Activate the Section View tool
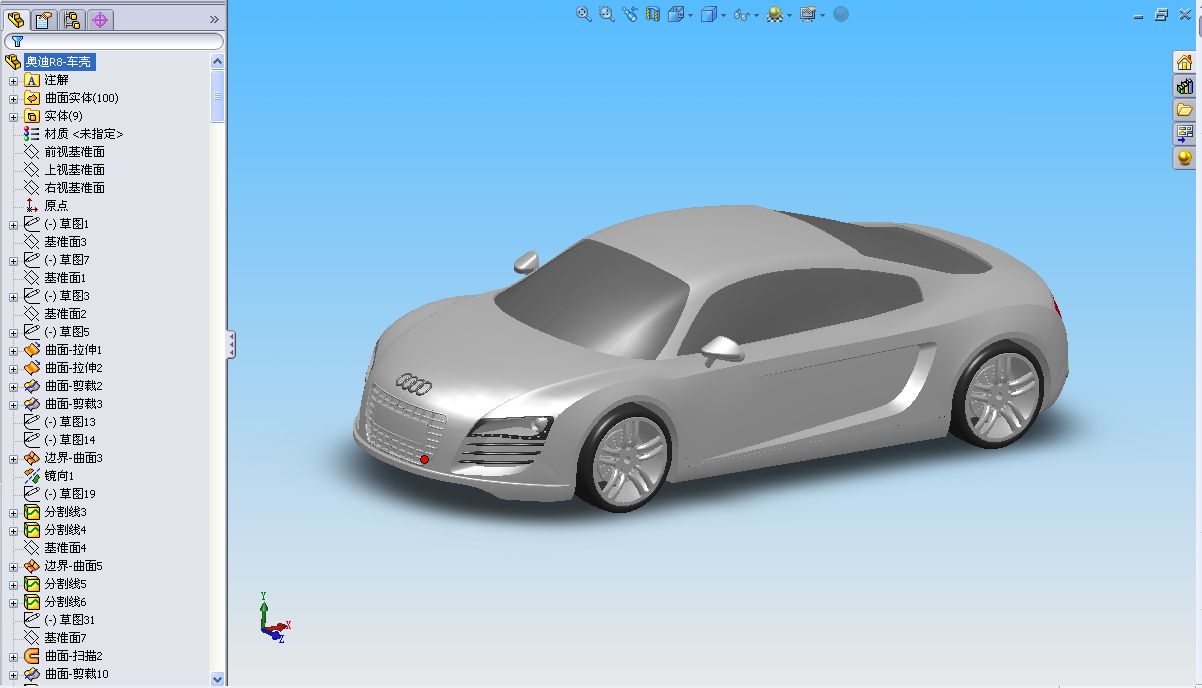Screen dimensions: 1202x688 (x=653, y=14)
